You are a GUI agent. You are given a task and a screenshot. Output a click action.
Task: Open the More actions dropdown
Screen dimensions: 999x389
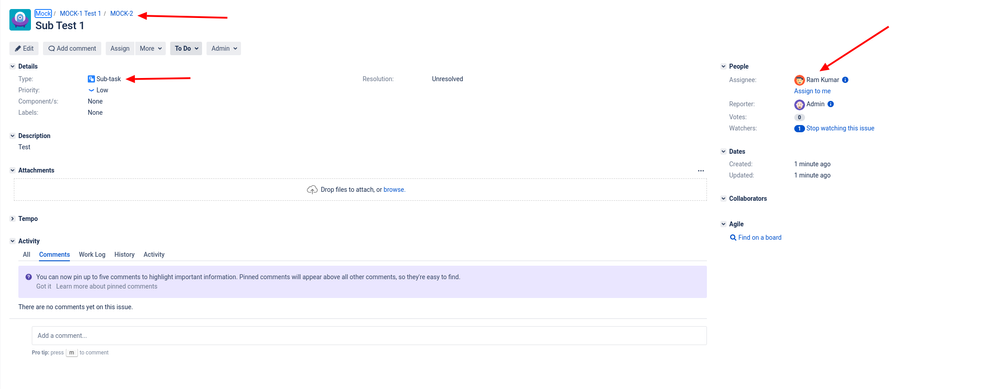[150, 48]
